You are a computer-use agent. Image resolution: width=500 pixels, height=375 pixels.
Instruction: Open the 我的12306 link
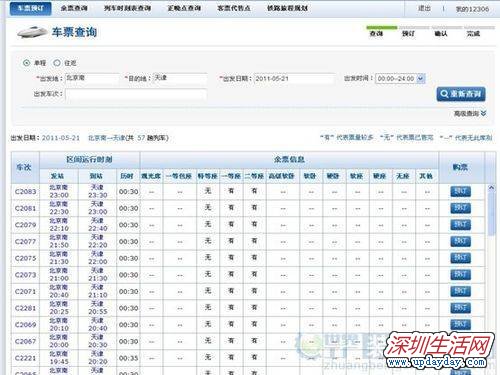(x=472, y=9)
